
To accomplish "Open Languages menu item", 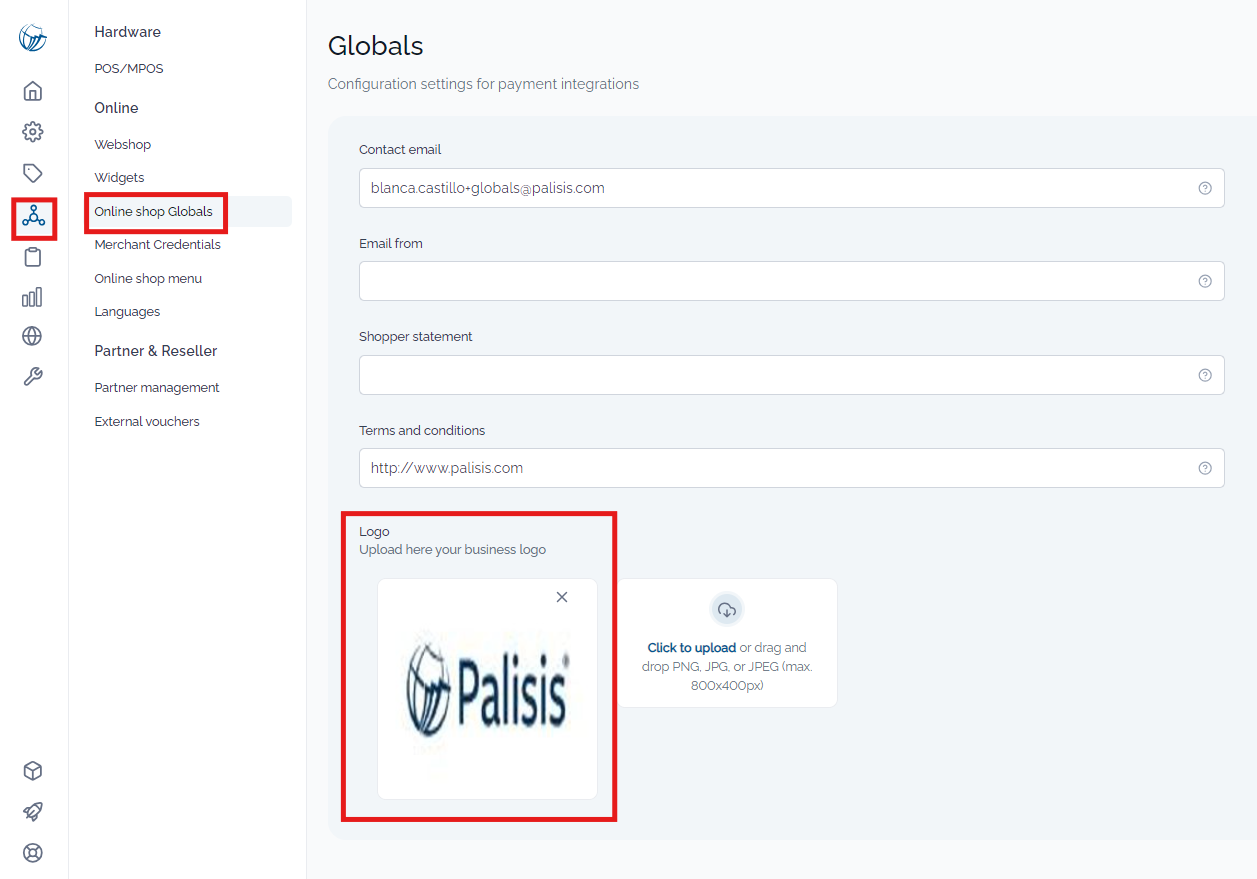I will click(x=127, y=312).
